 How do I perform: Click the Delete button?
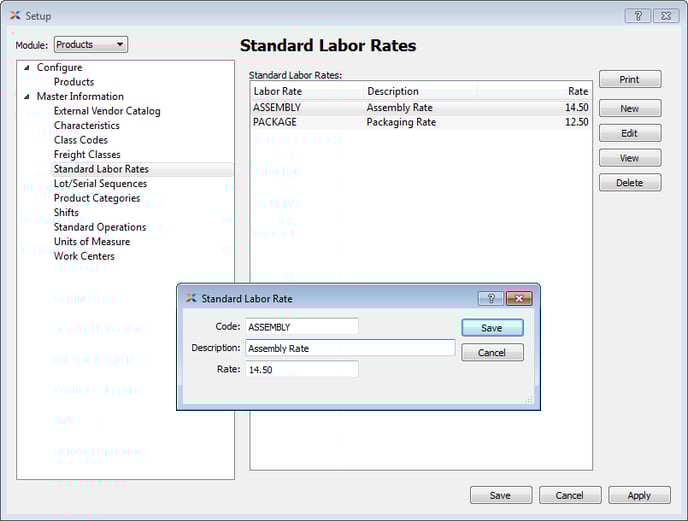(629, 183)
